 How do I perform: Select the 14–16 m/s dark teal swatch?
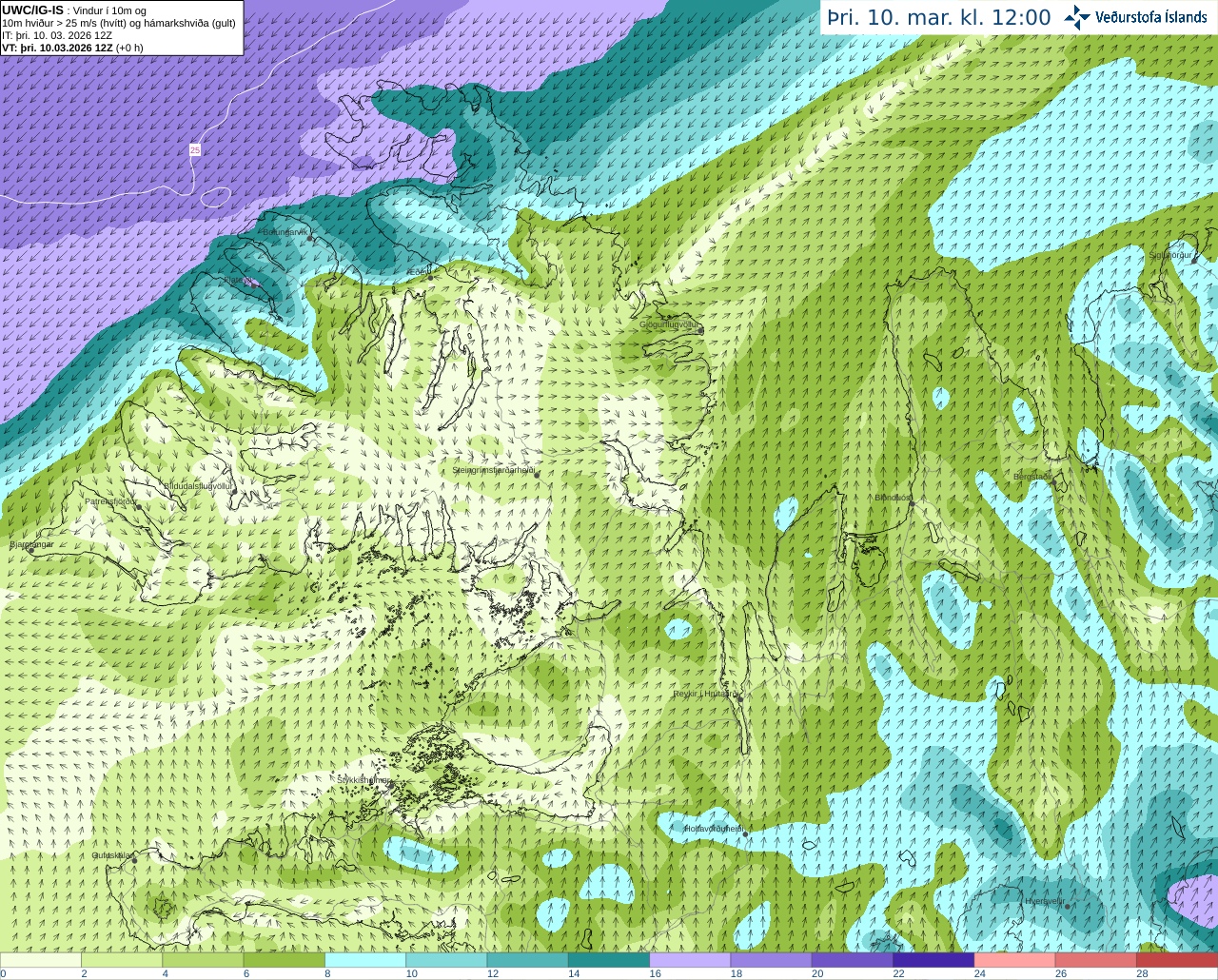point(609,959)
